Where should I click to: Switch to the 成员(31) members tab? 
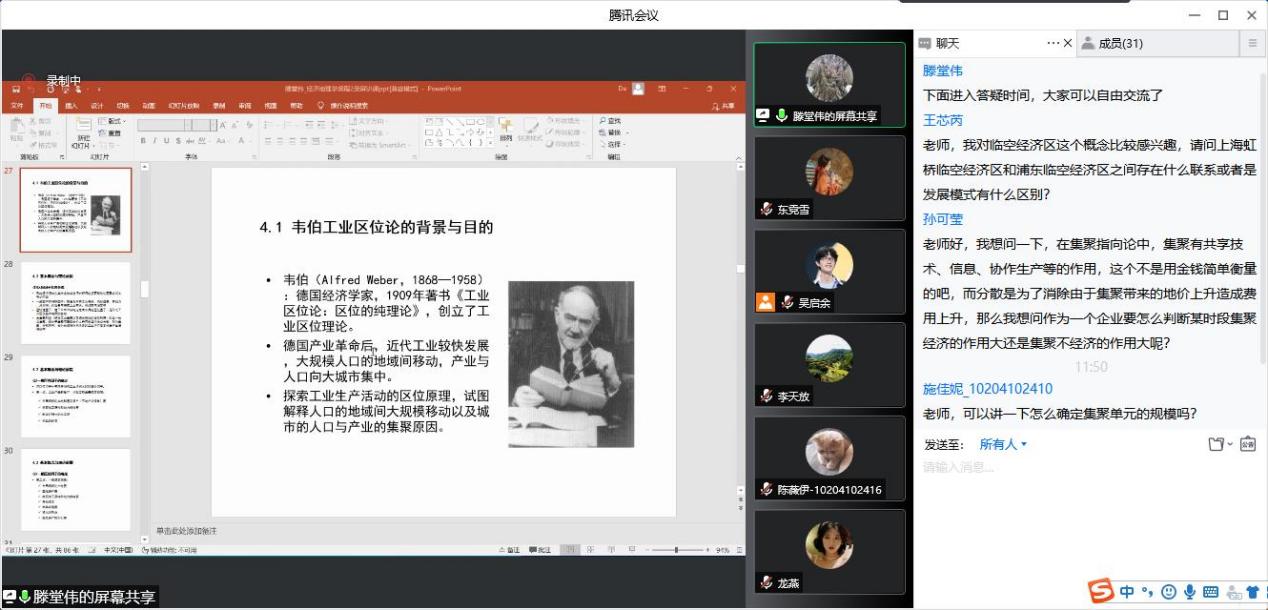coord(1120,43)
